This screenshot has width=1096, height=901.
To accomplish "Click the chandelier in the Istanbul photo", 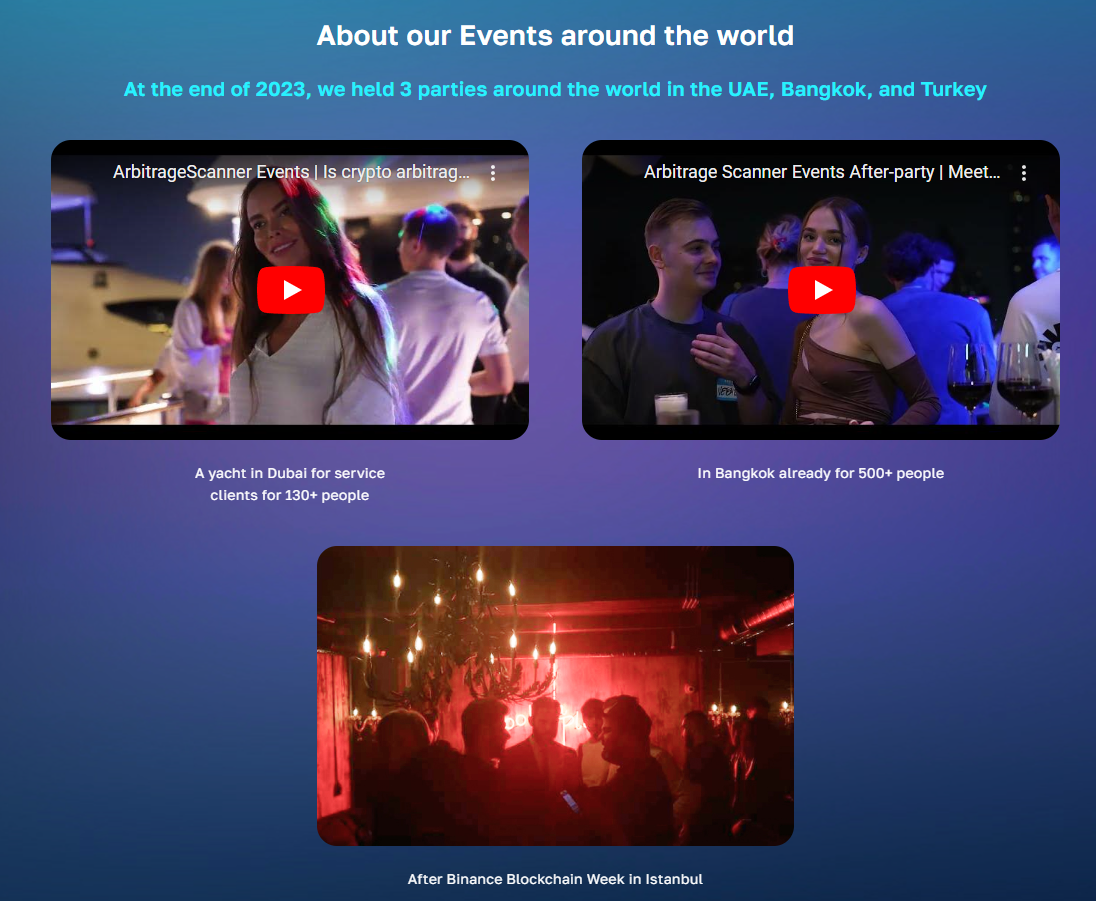I will click(458, 629).
